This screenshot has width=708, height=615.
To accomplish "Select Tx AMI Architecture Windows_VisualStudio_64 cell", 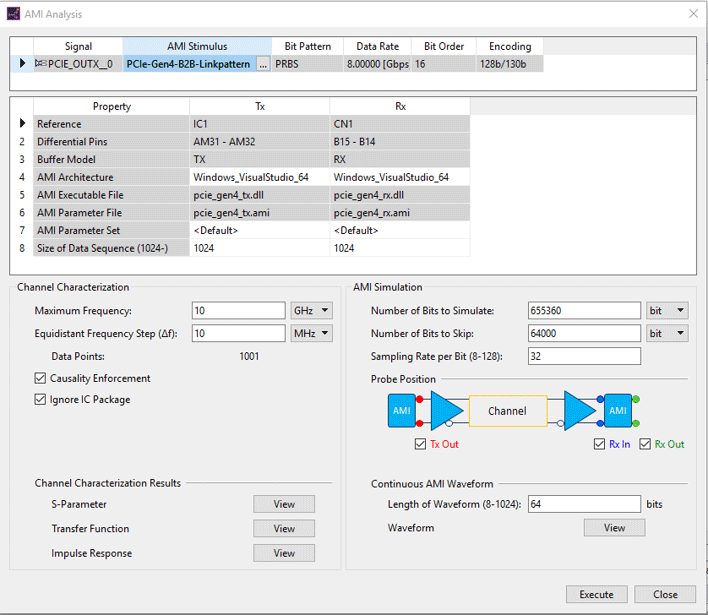I will point(260,177).
